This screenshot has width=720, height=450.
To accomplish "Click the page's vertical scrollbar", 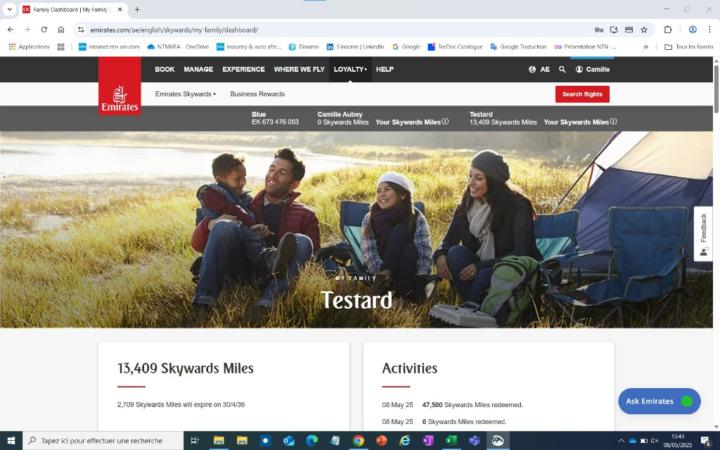I will click(x=716, y=90).
